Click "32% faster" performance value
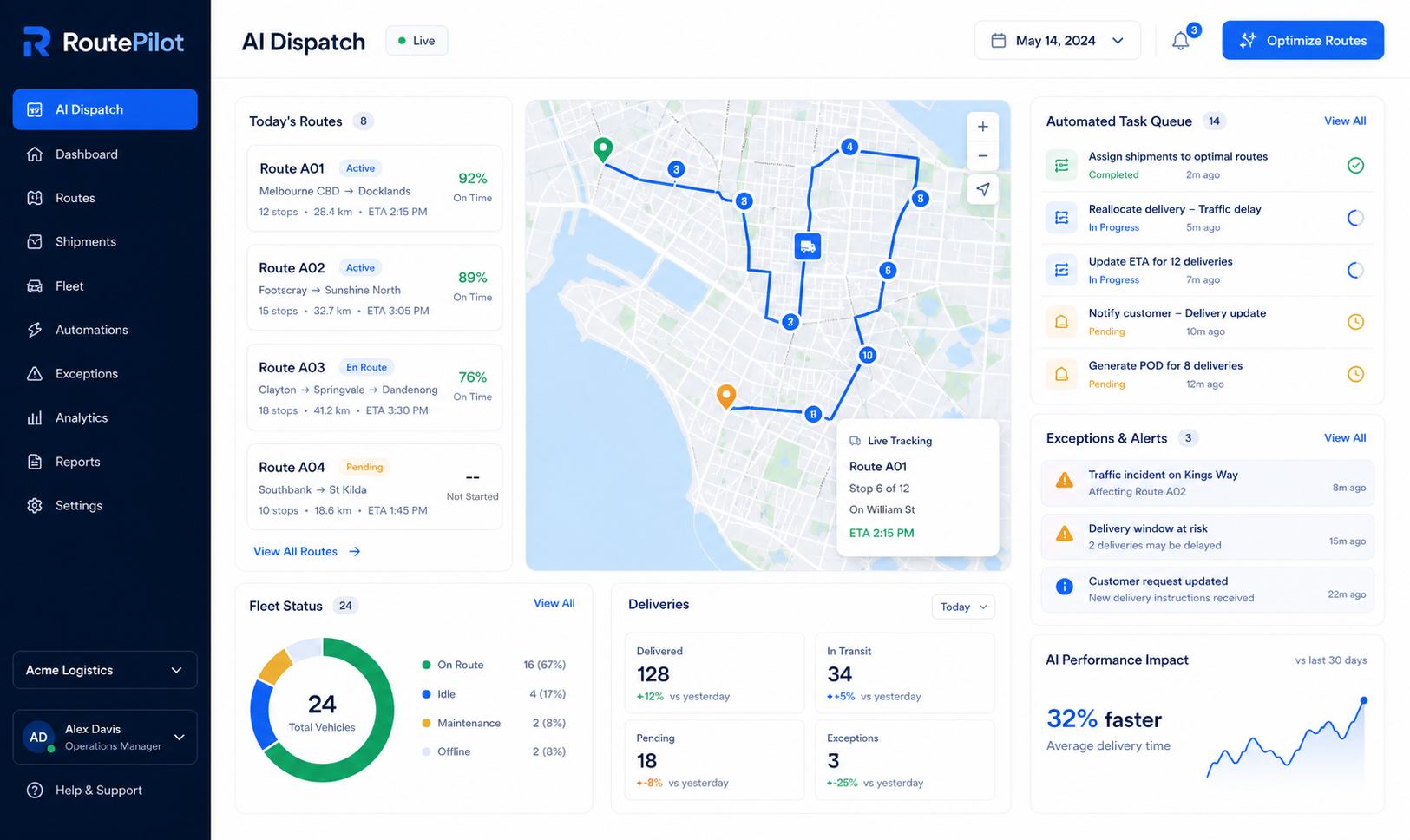Screen dimensions: 1410x840 click(x=1104, y=719)
